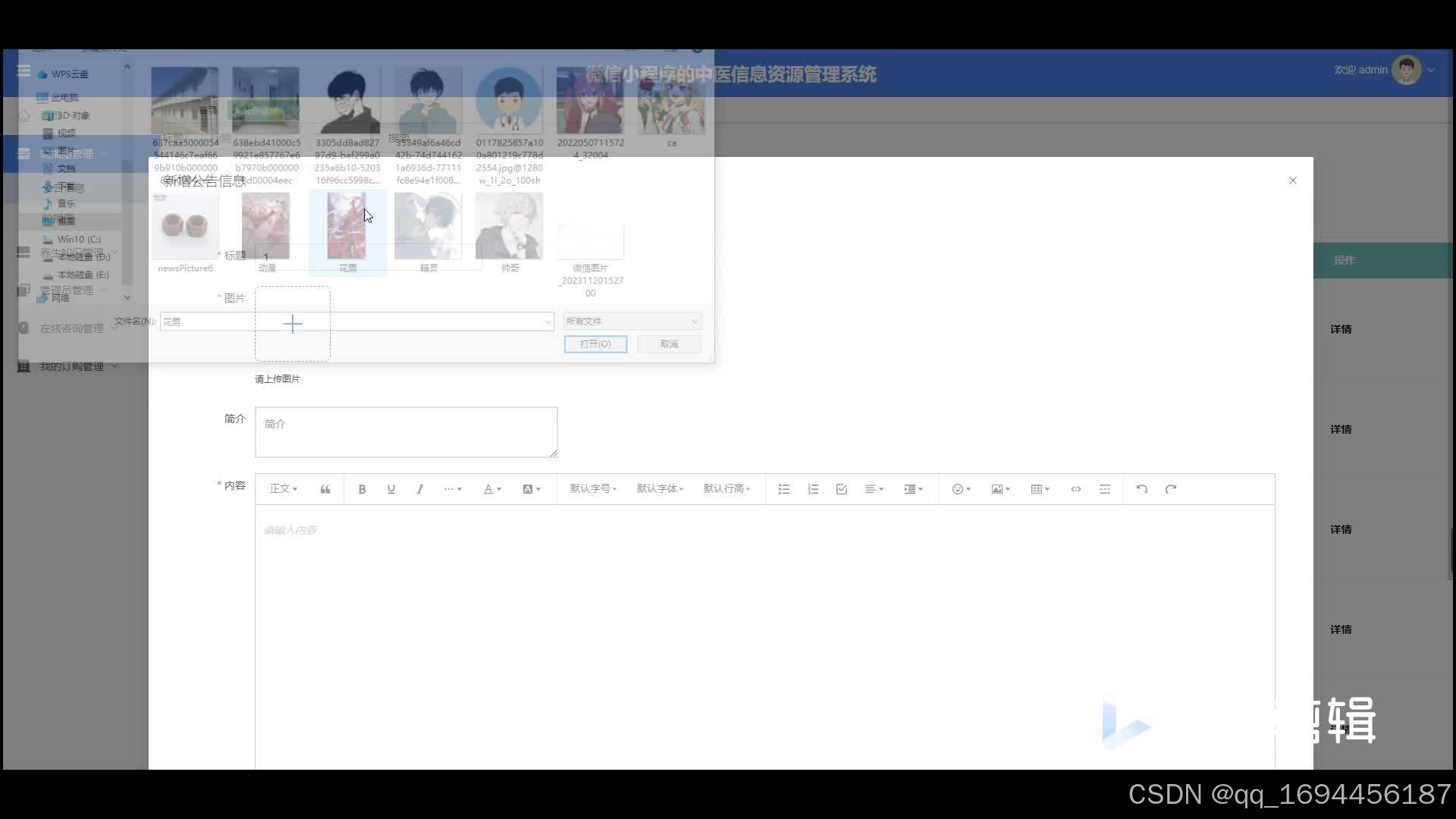
Task: Toggle bold formatting in editor toolbar
Action: (x=362, y=489)
